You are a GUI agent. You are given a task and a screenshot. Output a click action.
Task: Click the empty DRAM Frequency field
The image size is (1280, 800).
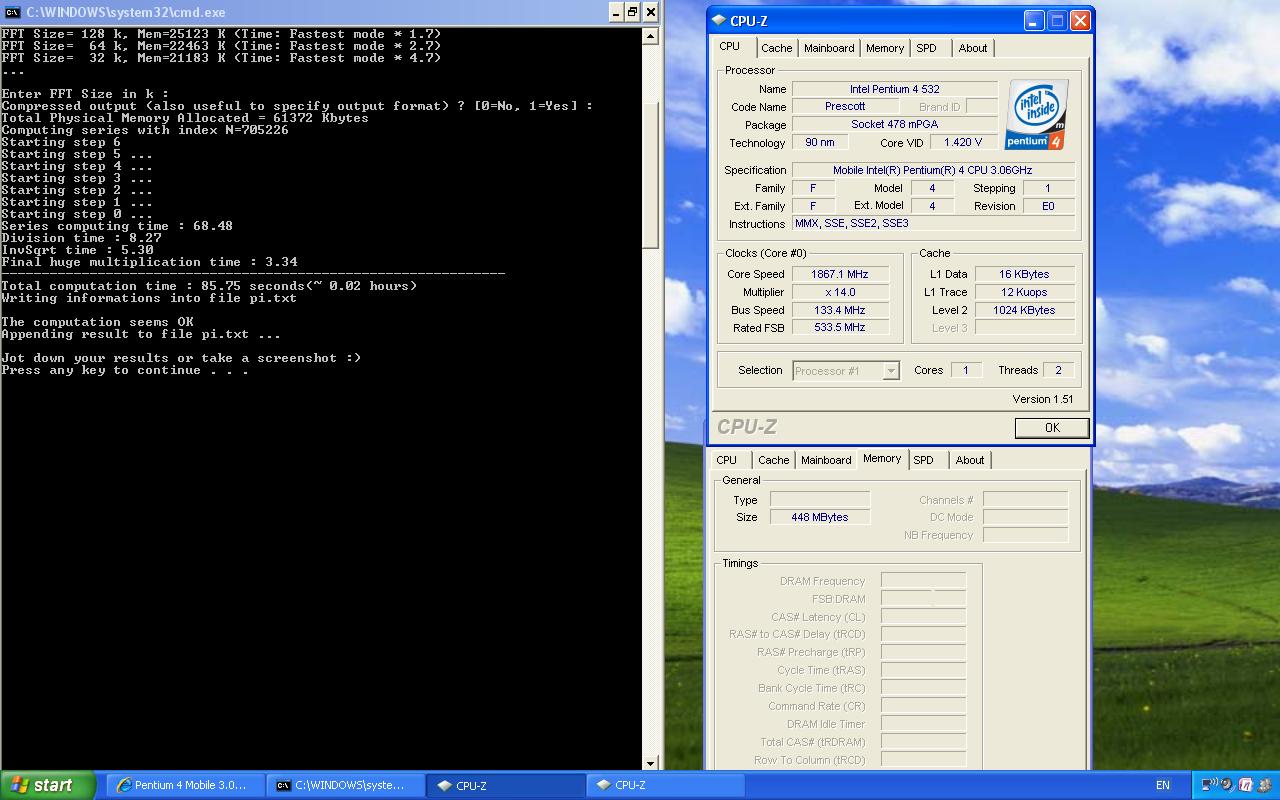(x=923, y=581)
